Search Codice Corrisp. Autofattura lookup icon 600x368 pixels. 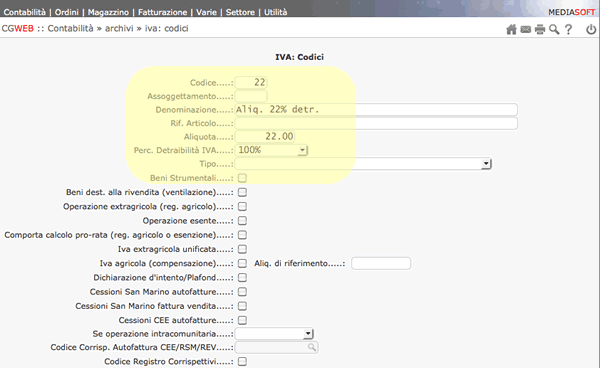312,347
